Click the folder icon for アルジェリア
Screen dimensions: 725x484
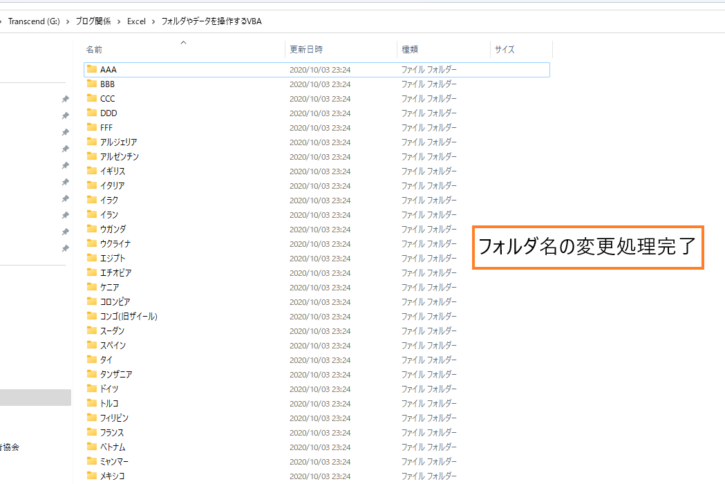click(91, 142)
